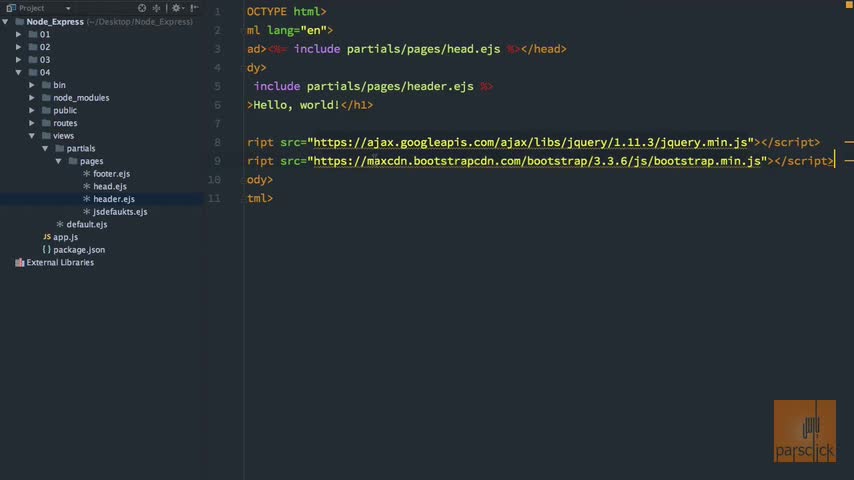Click the file icon beside default.ejs
Viewport: 854px width, 480px height.
pyautogui.click(x=60, y=224)
